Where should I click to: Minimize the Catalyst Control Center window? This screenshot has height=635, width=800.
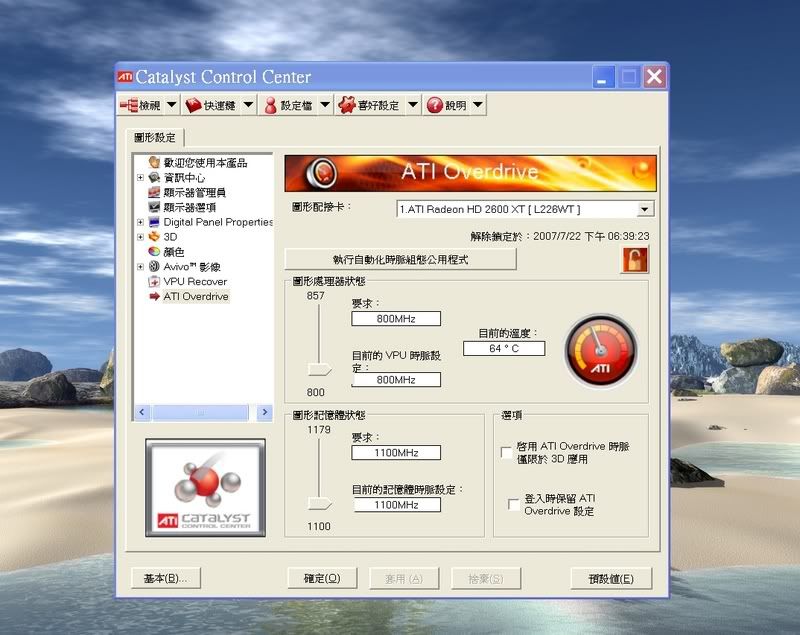point(603,78)
